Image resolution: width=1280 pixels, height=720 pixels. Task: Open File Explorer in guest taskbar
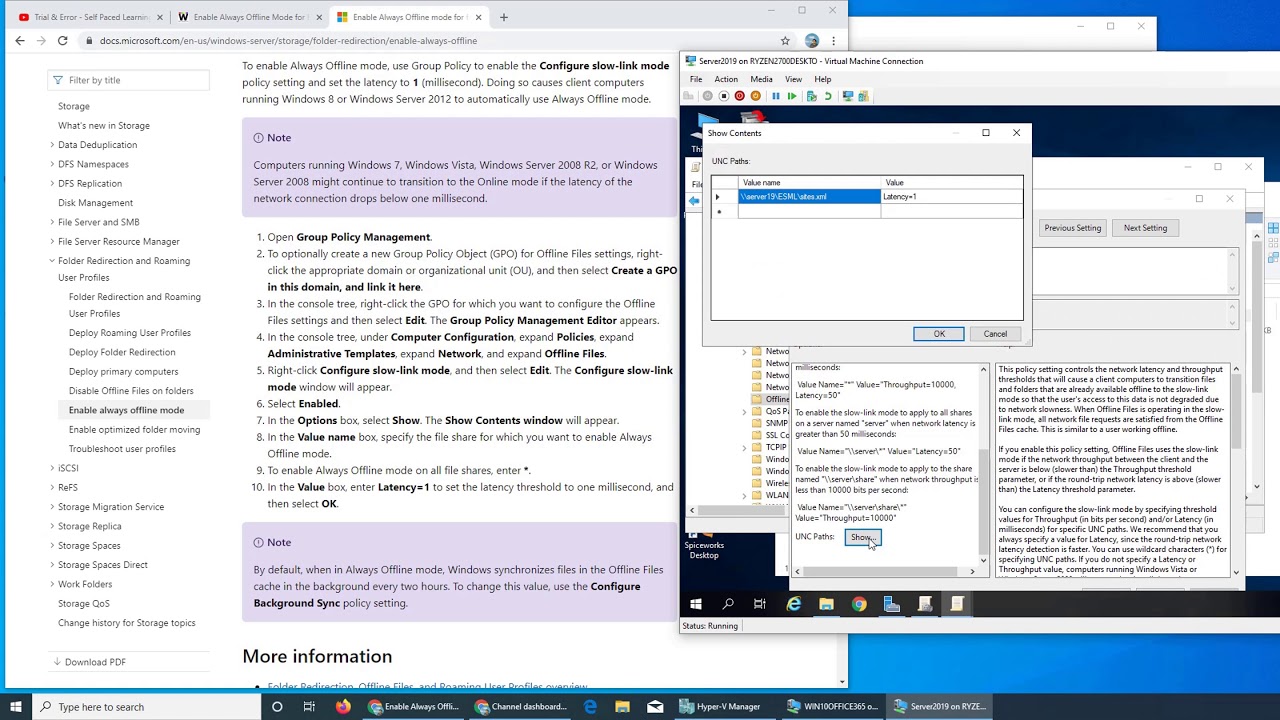point(826,604)
